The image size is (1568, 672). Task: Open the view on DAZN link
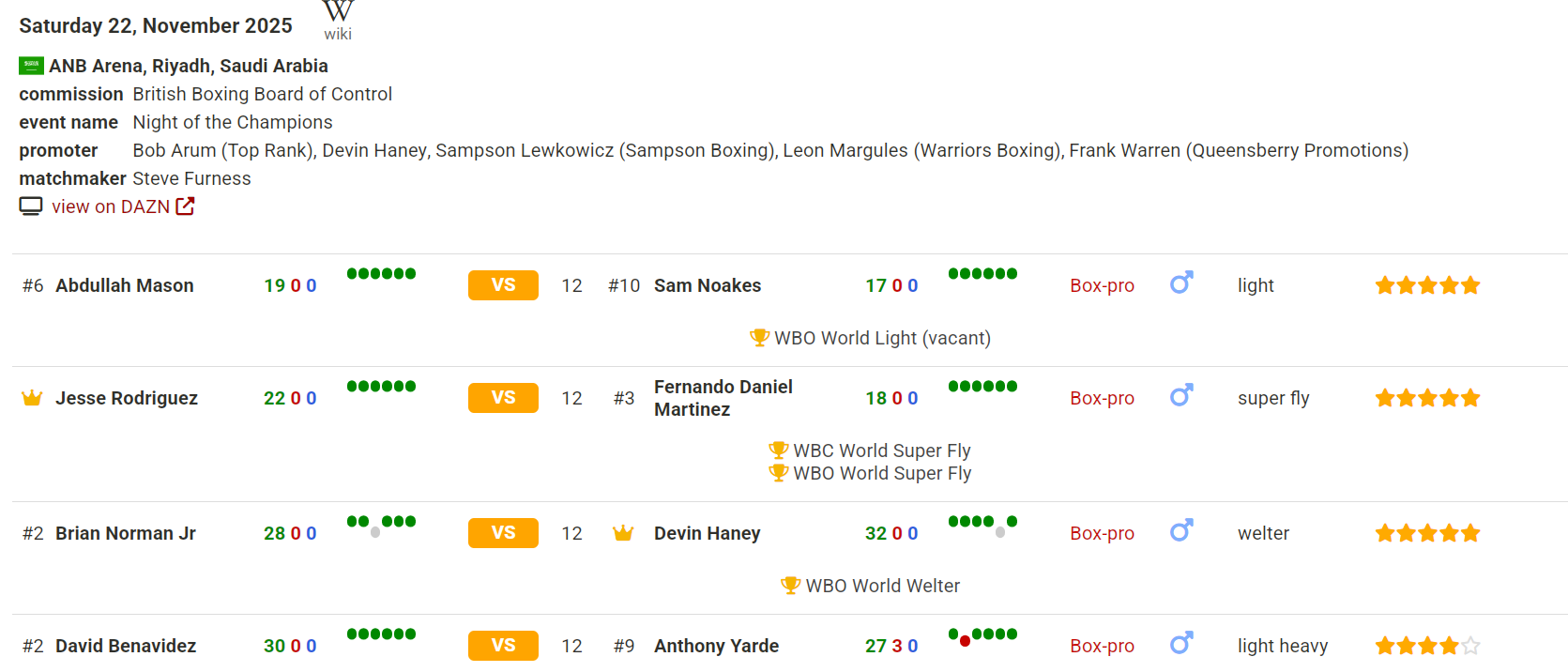pos(111,206)
